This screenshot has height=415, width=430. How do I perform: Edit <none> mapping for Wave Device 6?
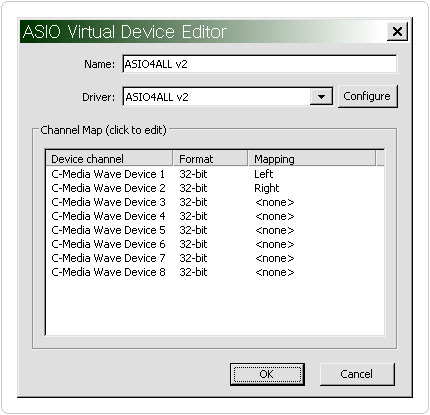(275, 244)
